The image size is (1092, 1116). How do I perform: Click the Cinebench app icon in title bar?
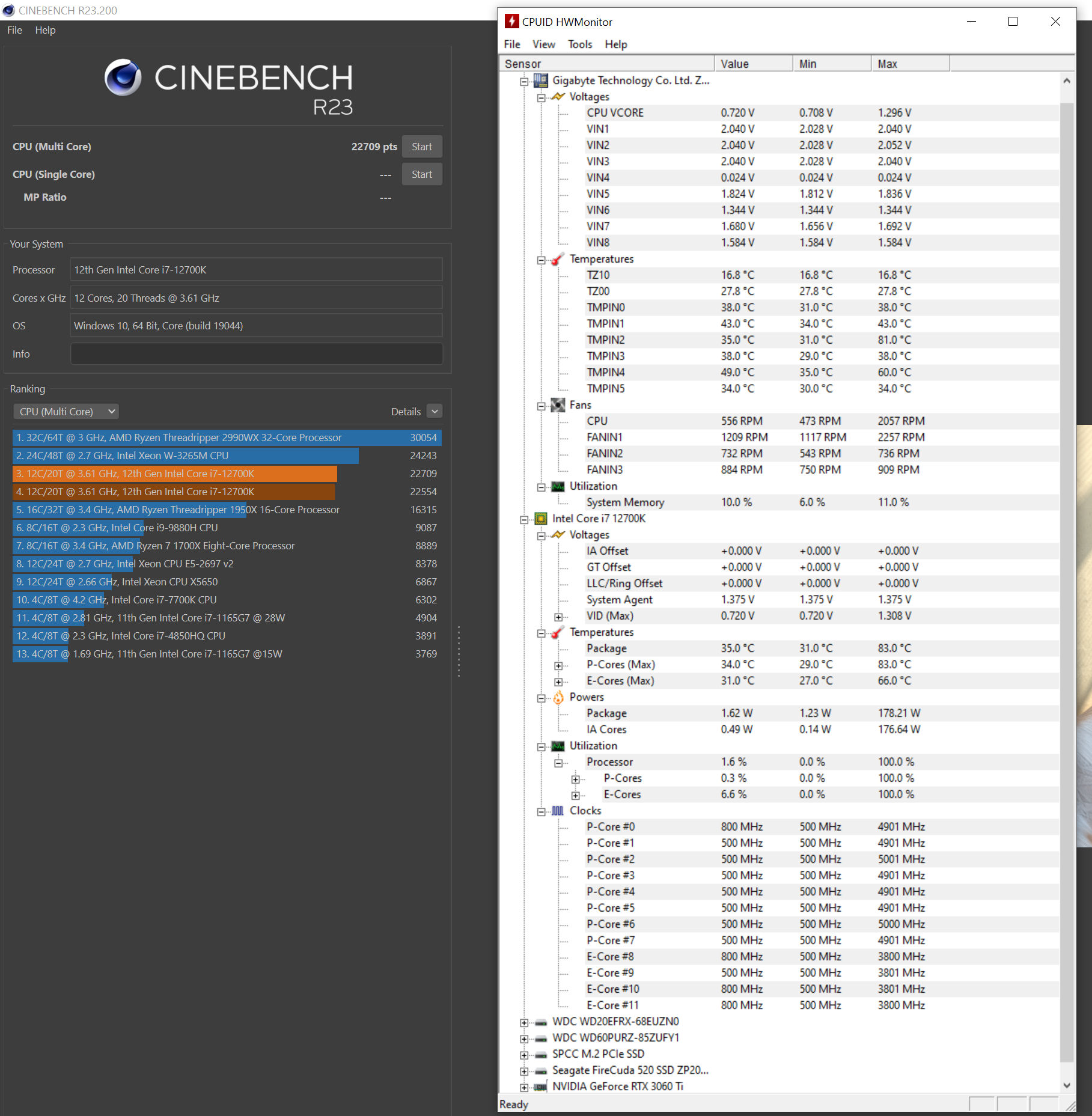pos(8,10)
